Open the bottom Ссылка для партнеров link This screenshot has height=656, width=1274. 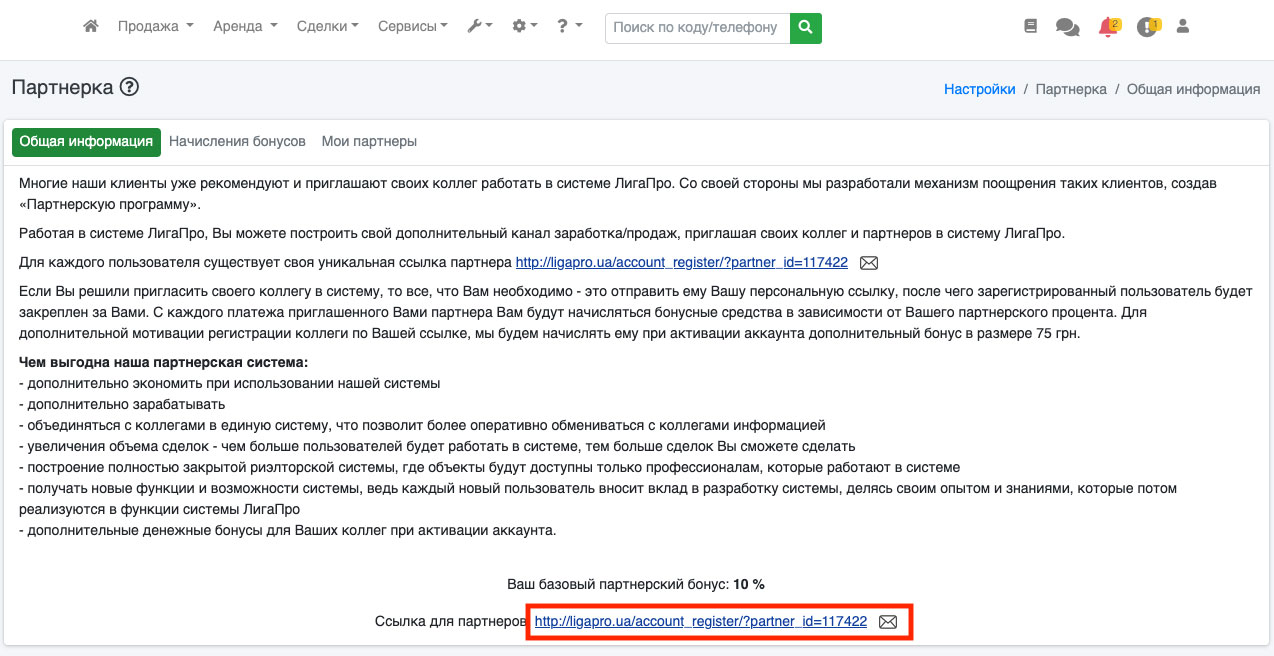[x=700, y=621]
